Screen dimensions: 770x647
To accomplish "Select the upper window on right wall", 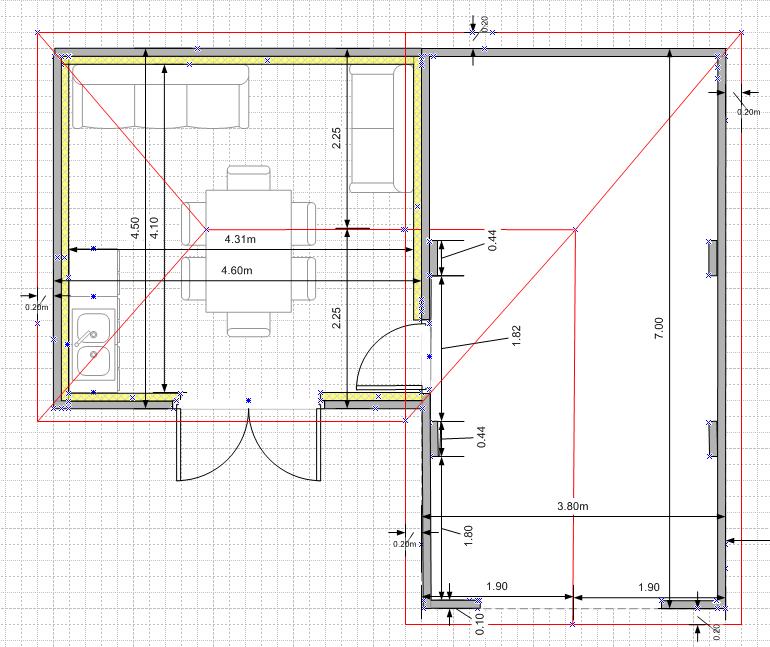I will coord(711,257).
